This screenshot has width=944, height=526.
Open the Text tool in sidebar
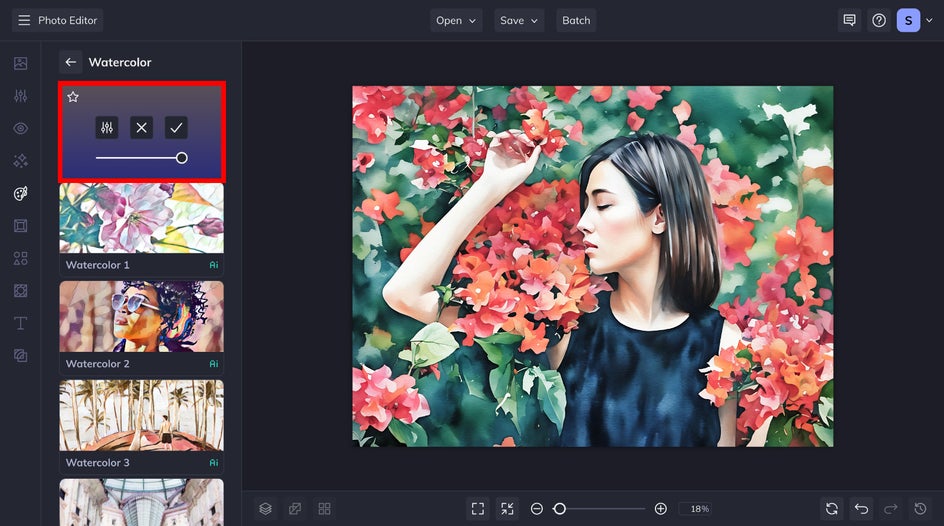(20, 323)
